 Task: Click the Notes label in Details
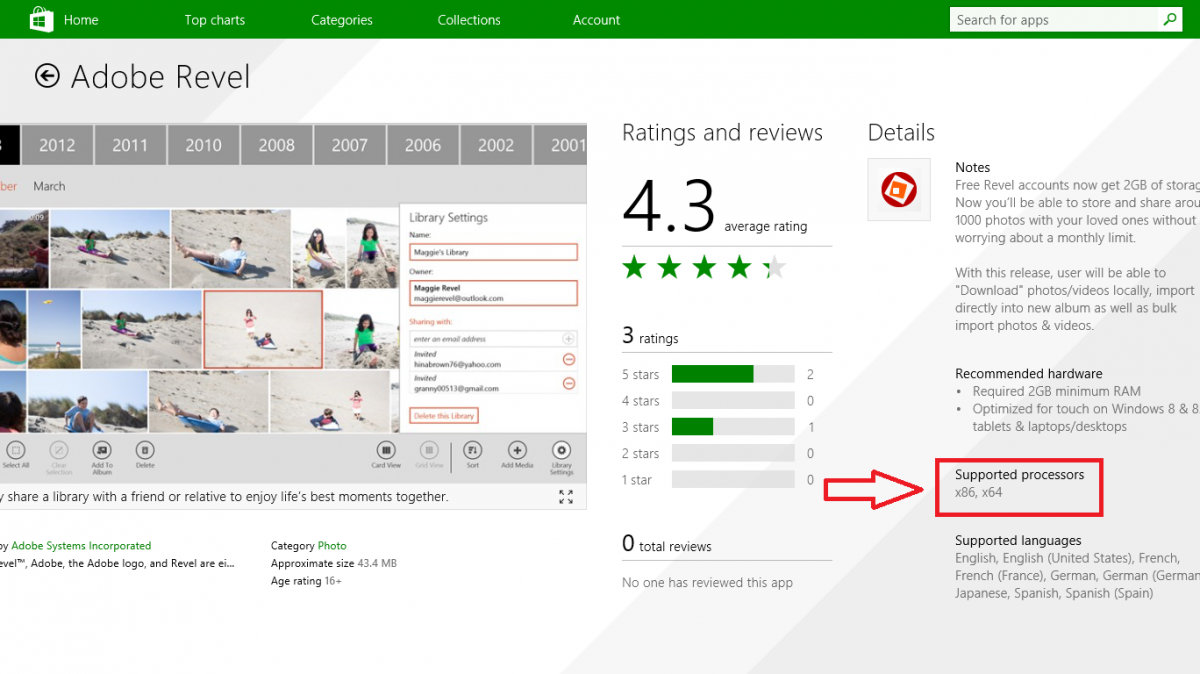pos(972,167)
